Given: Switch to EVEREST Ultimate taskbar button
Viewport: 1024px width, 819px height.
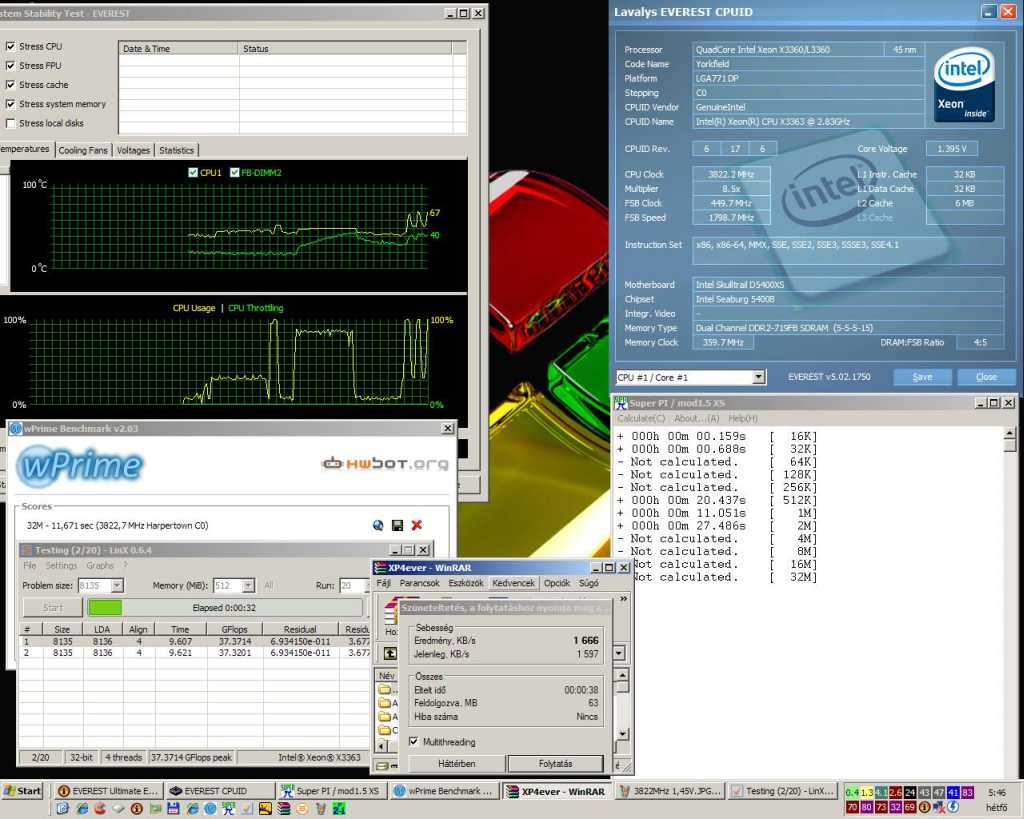Looking at the screenshot, I should pyautogui.click(x=108, y=790).
